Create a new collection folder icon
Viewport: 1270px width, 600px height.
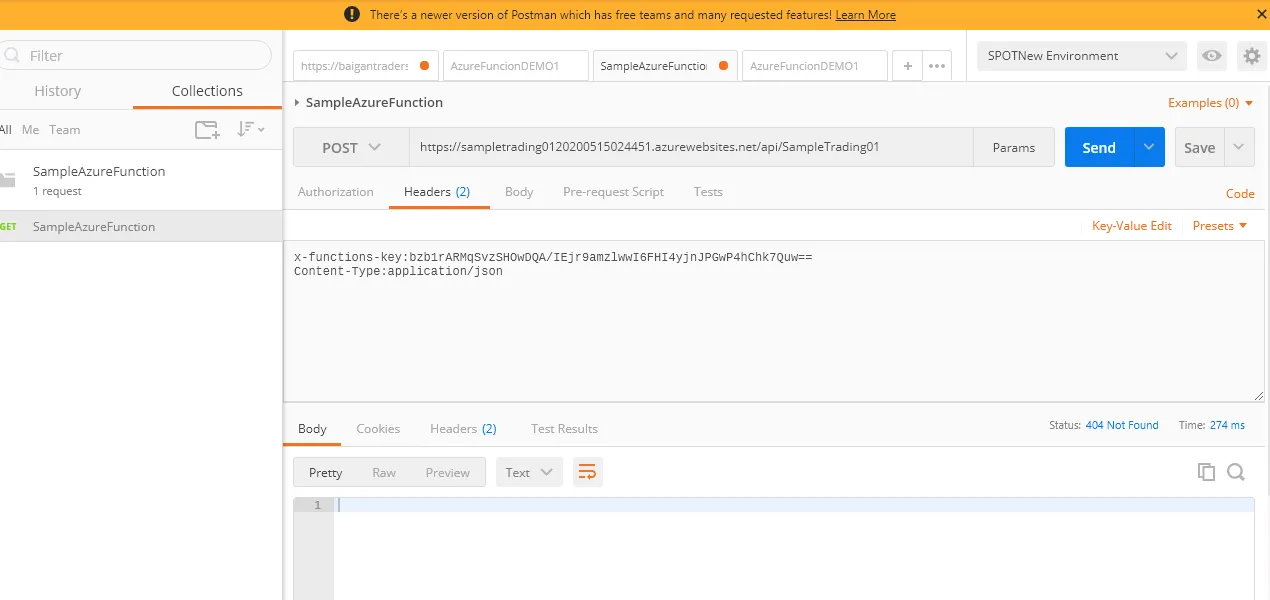(207, 129)
